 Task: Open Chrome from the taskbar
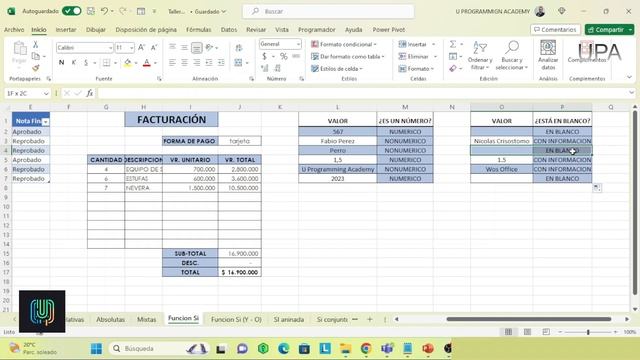click(366, 349)
